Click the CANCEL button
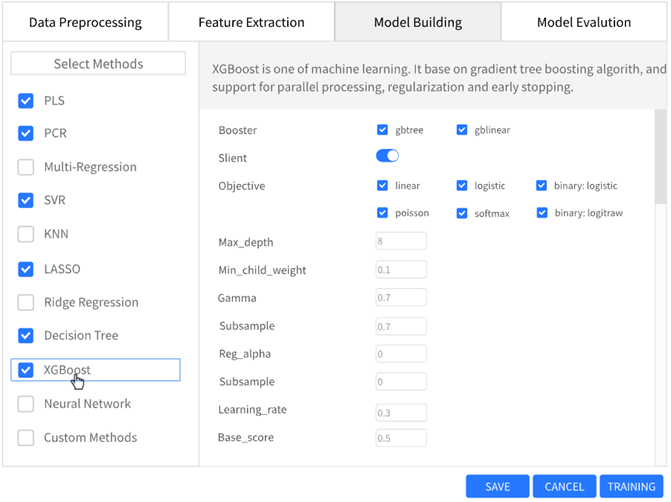The image size is (671, 502). 564,487
